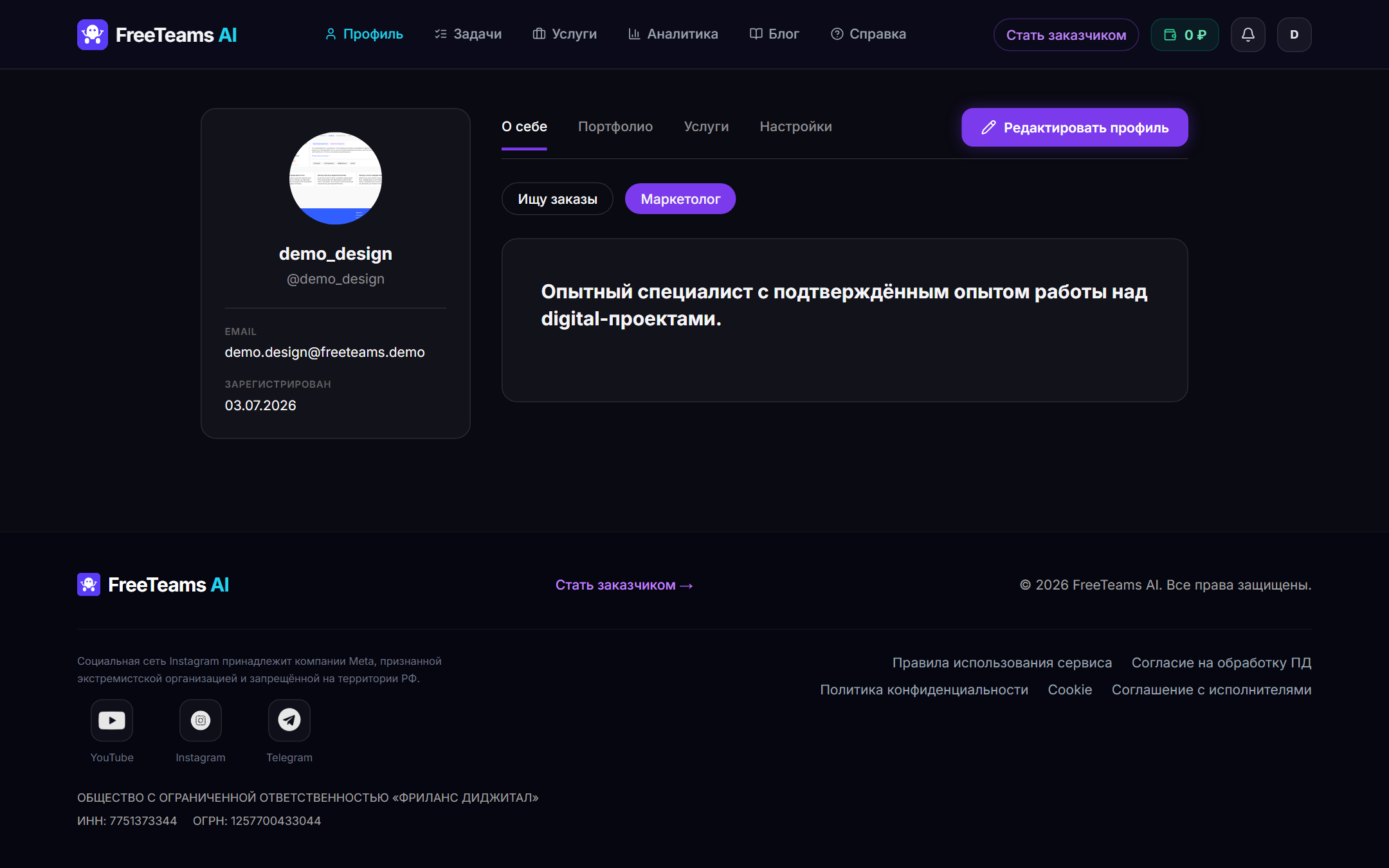Switch to the О себе tab
The width and height of the screenshot is (1389, 868).
(x=524, y=127)
